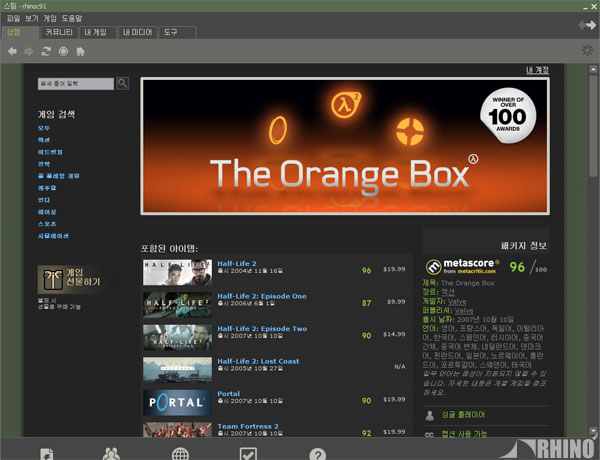Open Half-Life 2: Episode Two title link
Viewport: 600px width, 460px height.
point(262,328)
